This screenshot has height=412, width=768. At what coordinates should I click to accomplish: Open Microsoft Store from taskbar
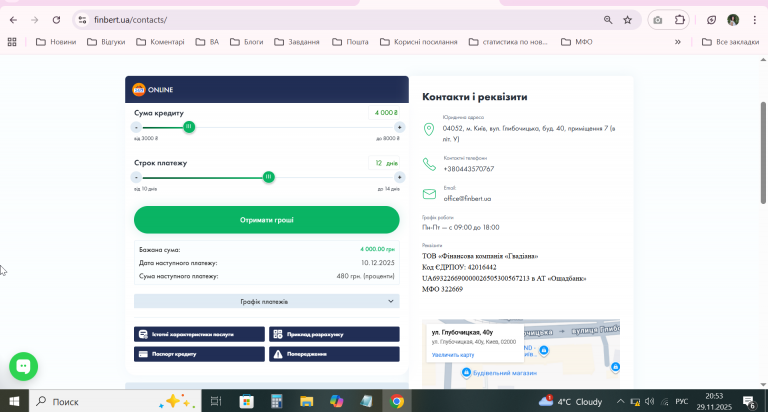tap(246, 402)
